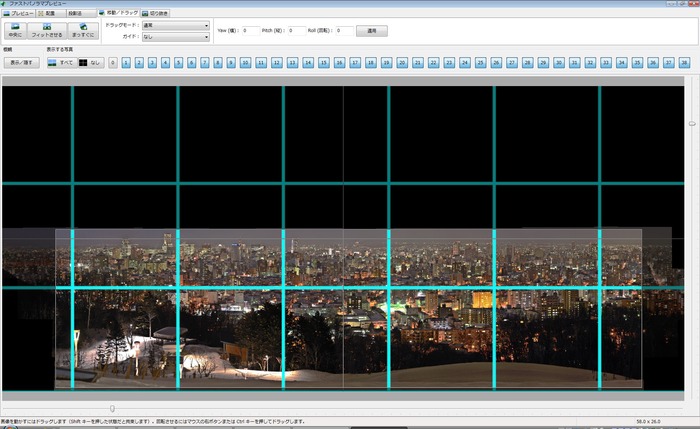The width and height of the screenshot is (700, 429).
Task: Show all photos with すべて button
Action: [62, 62]
